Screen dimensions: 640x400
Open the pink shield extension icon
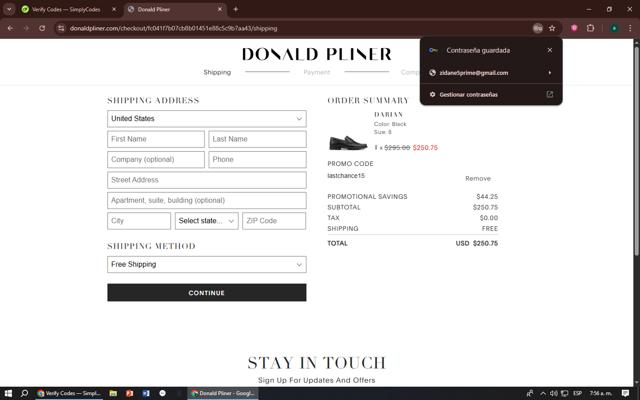[x=574, y=28]
